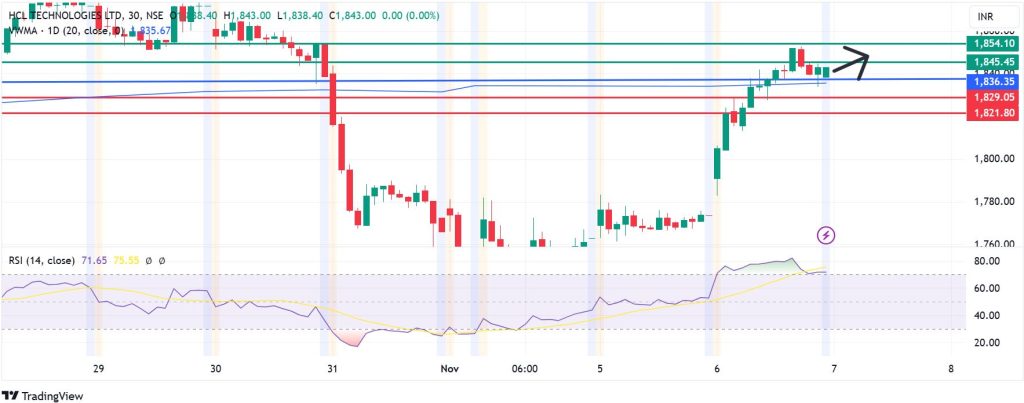The image size is (1024, 403).
Task: Click the 06:00 time axis label
Action: (x=525, y=368)
